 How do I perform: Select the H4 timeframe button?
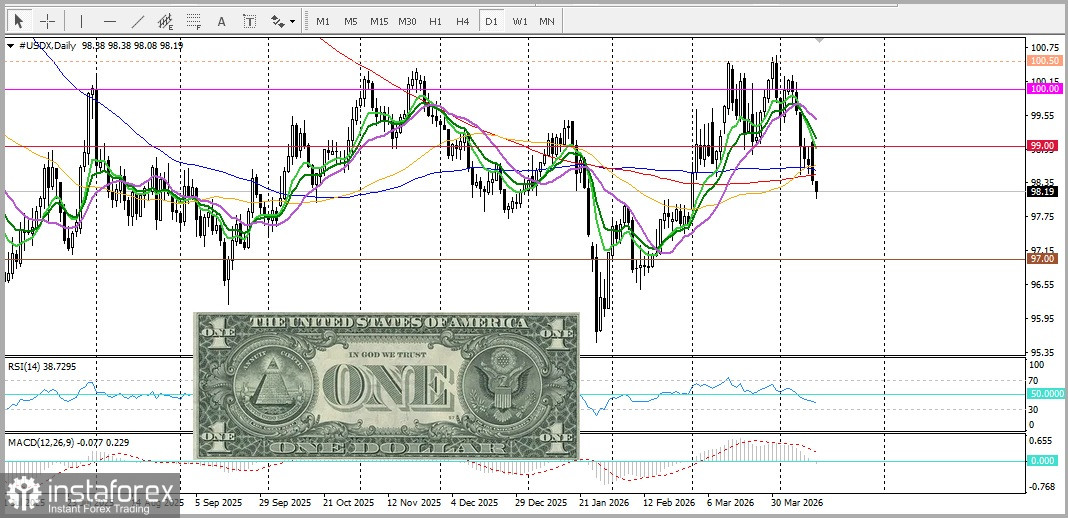pyautogui.click(x=462, y=21)
